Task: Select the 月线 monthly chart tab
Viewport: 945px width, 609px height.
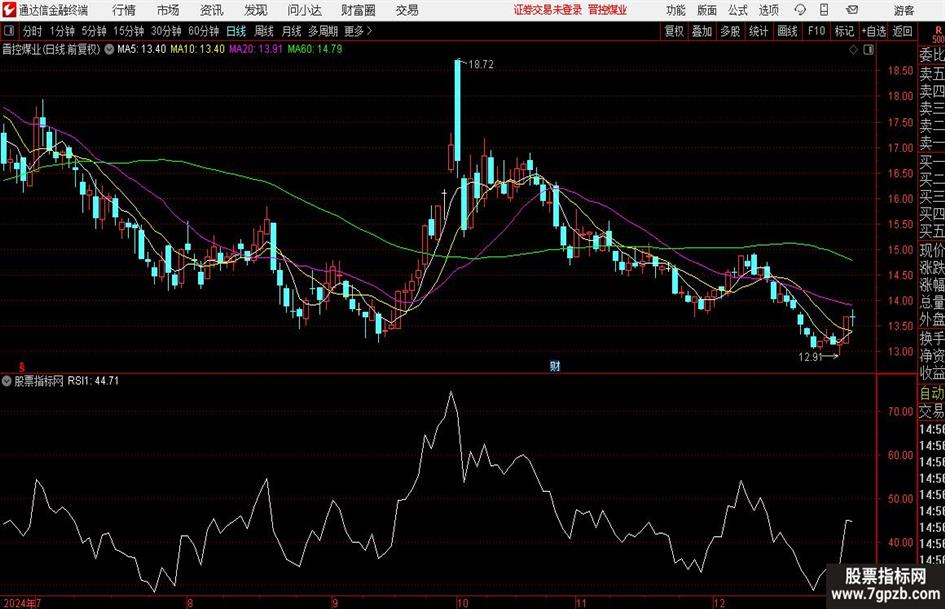Action: [x=291, y=31]
